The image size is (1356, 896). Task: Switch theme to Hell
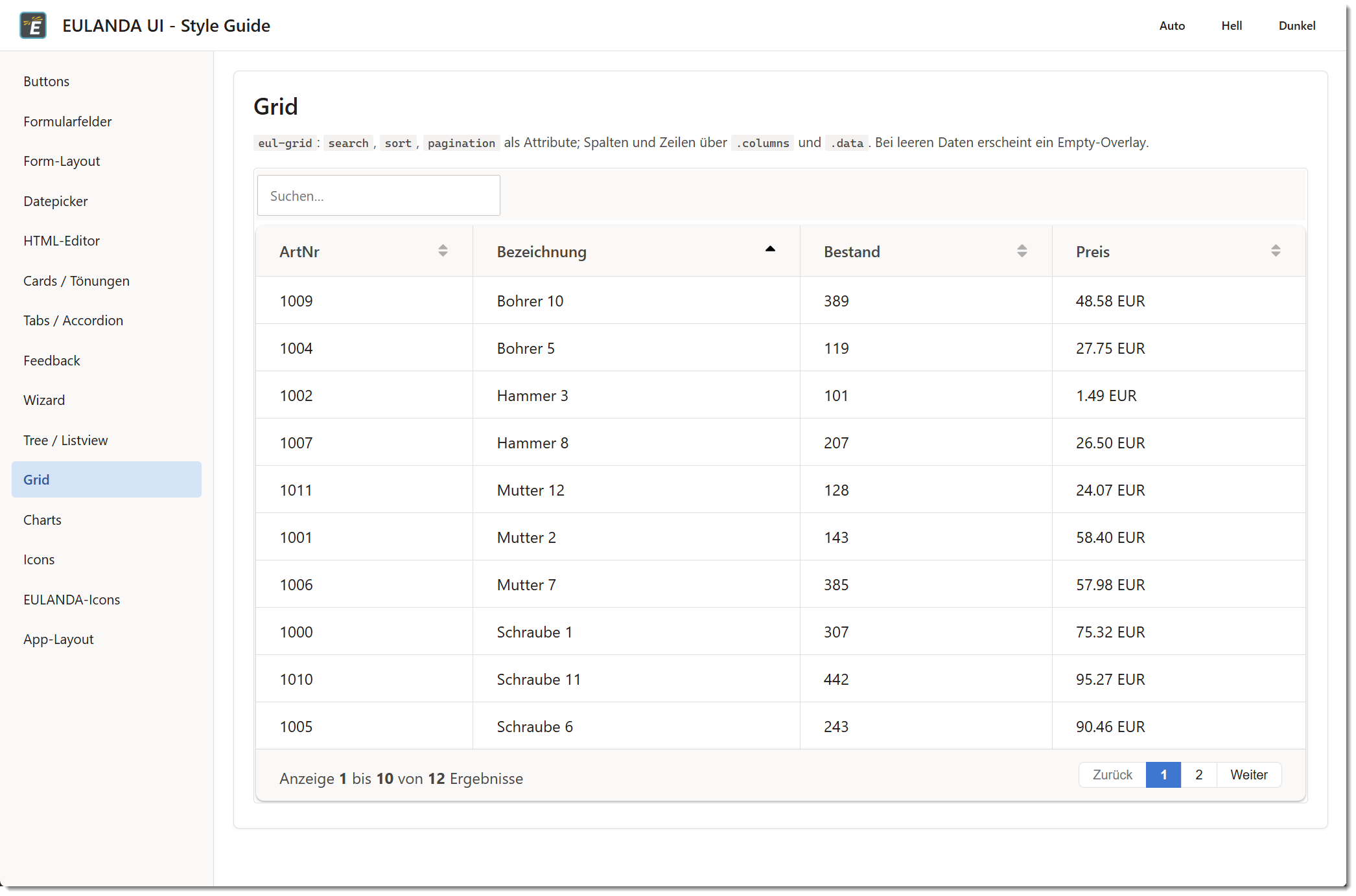[x=1232, y=26]
